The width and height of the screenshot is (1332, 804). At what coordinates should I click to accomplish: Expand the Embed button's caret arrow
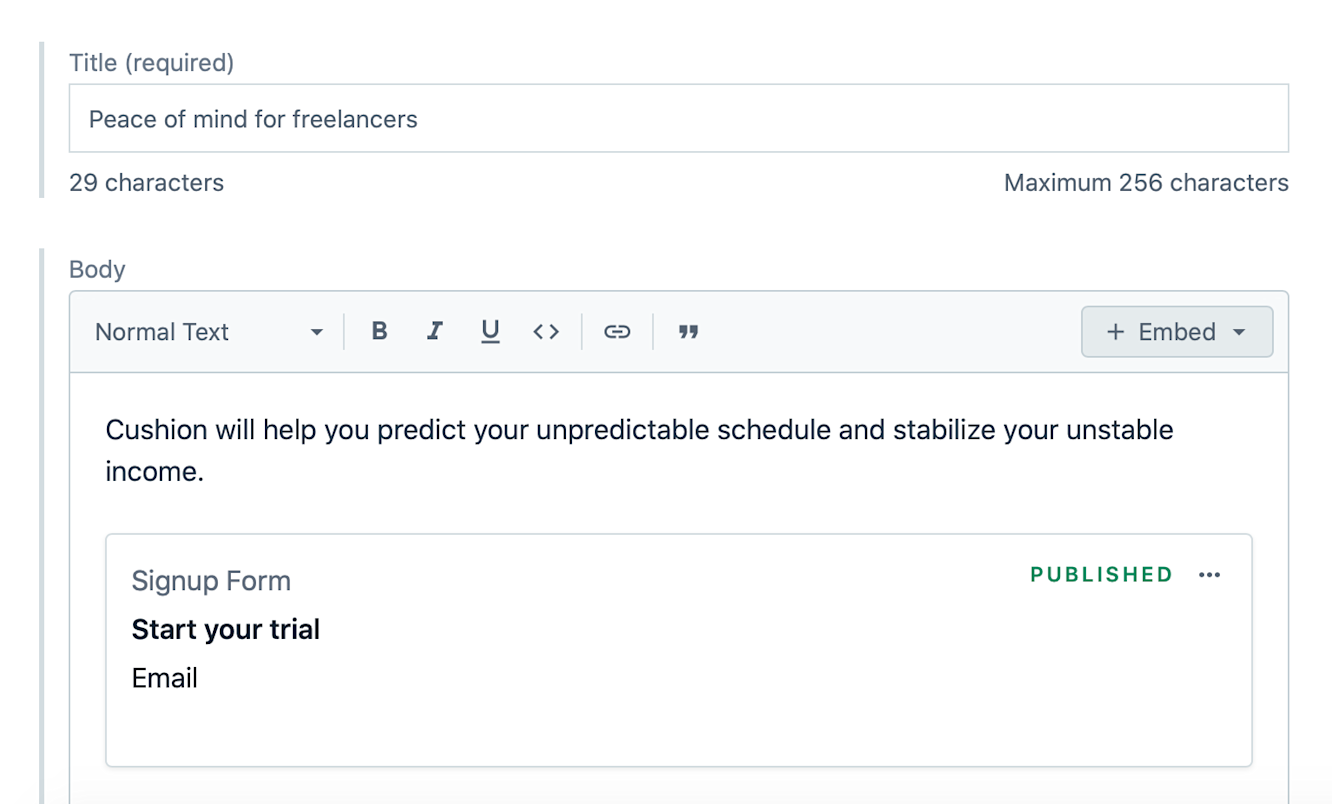click(x=1240, y=332)
